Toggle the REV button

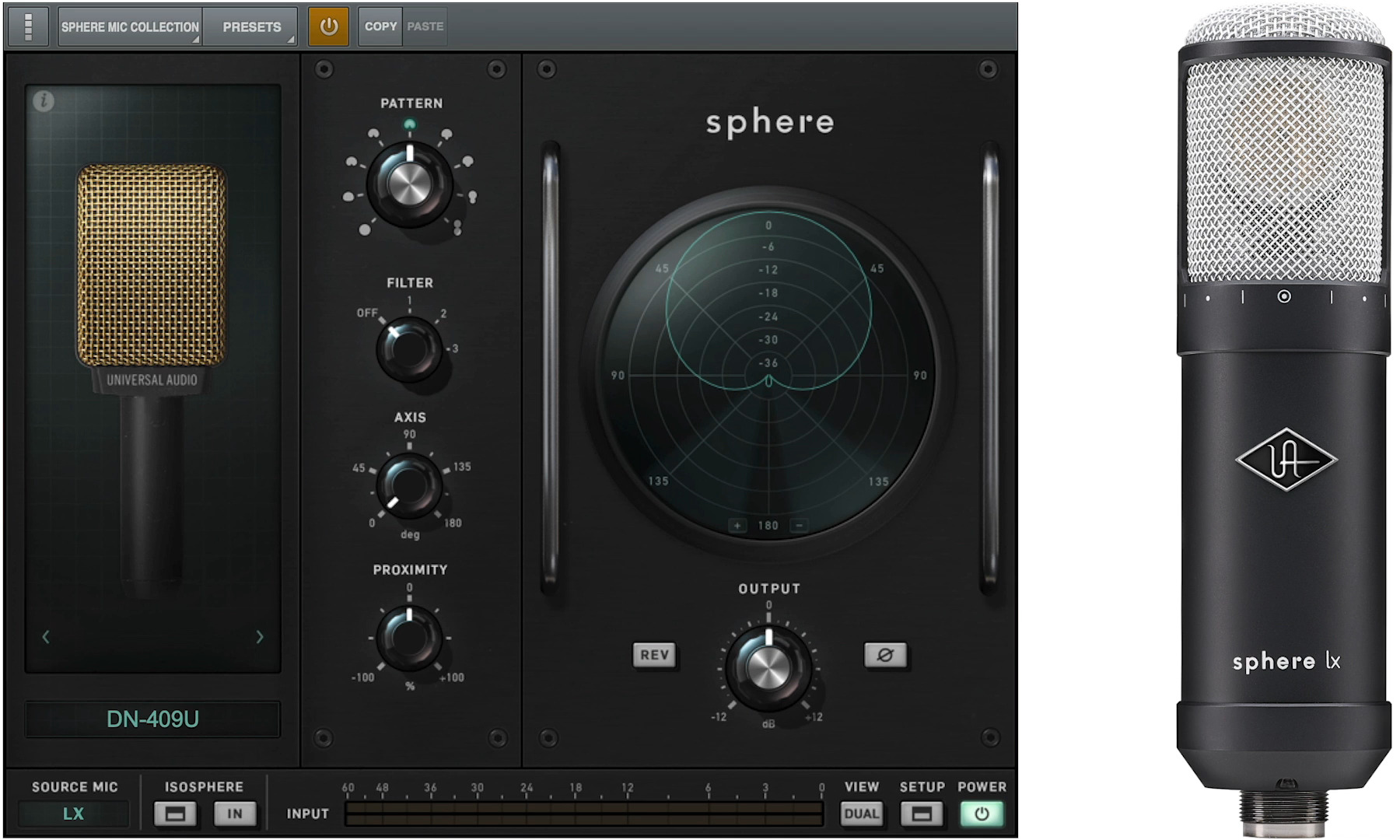tap(654, 655)
